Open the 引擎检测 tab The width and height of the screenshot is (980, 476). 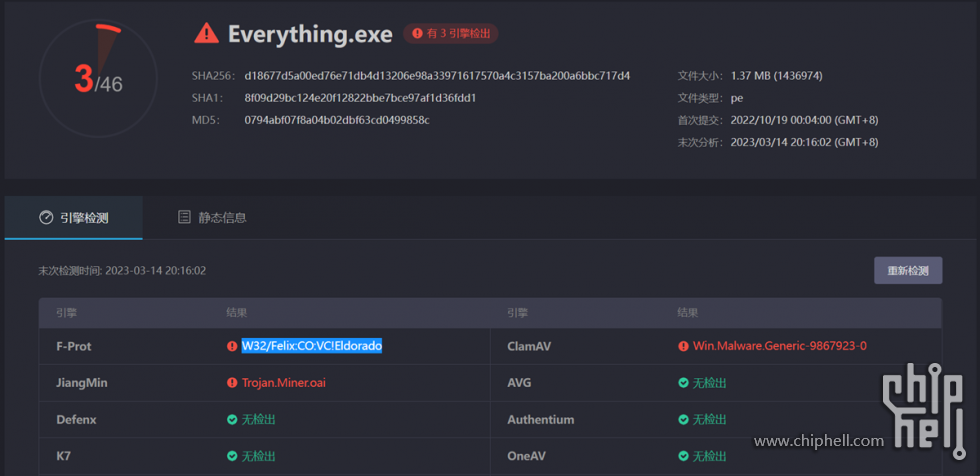pos(74,217)
